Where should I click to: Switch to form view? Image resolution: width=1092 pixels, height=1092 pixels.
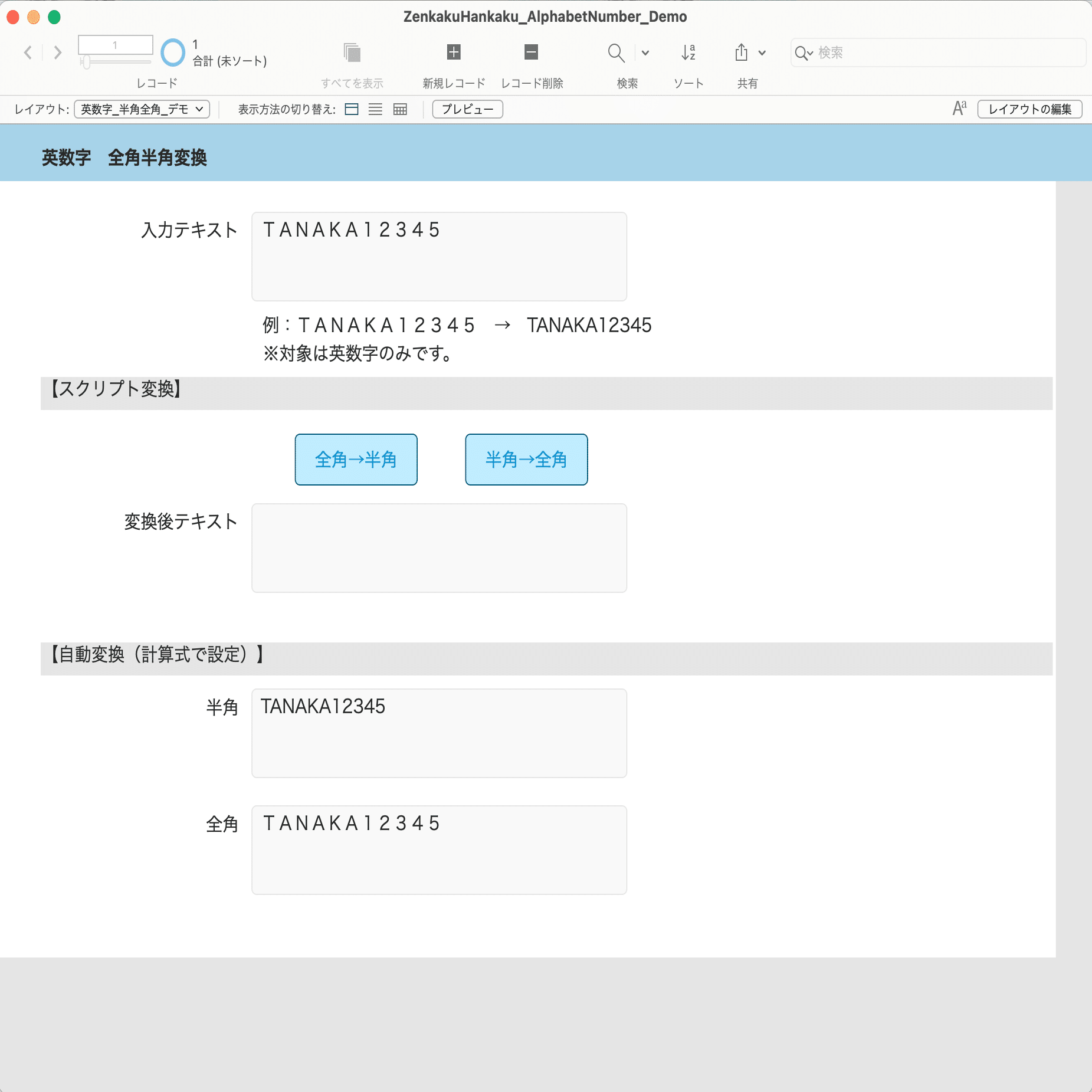tap(352, 109)
